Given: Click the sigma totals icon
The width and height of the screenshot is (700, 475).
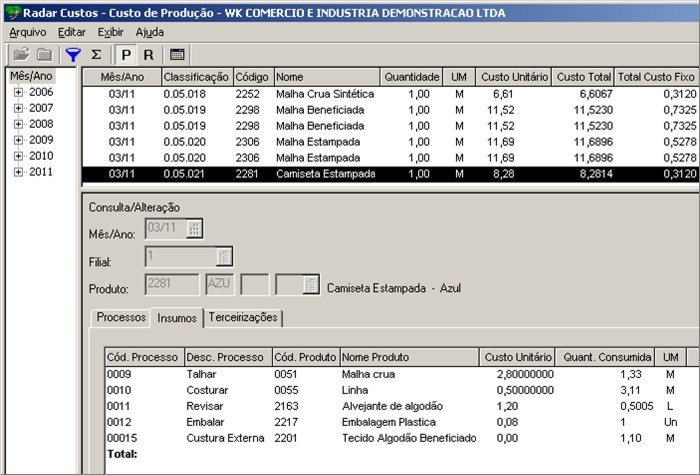Looking at the screenshot, I should click(x=96, y=54).
